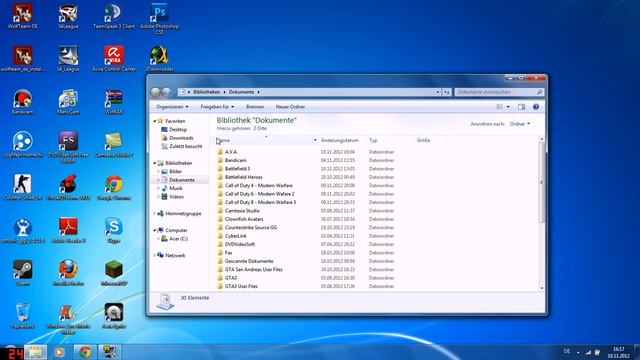Select the Camtasia Studio folder
640x360 pixels.
pyautogui.click(x=242, y=211)
